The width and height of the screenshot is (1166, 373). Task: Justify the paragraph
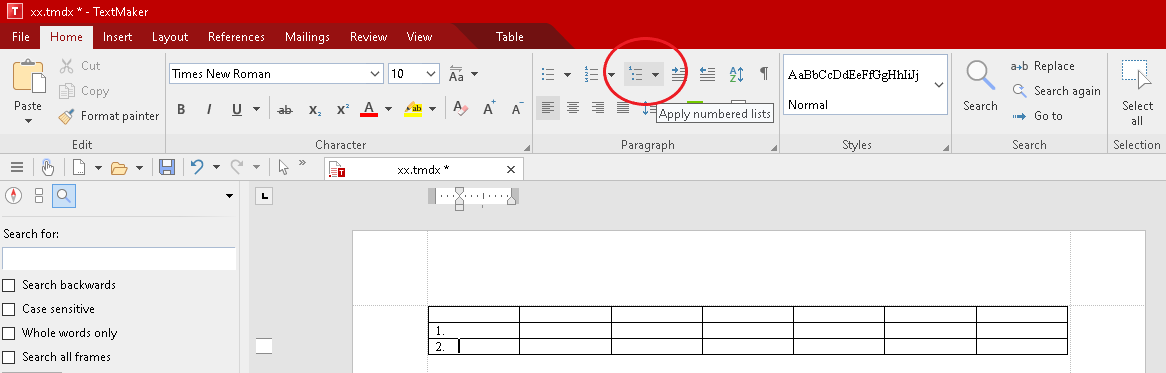pos(623,108)
